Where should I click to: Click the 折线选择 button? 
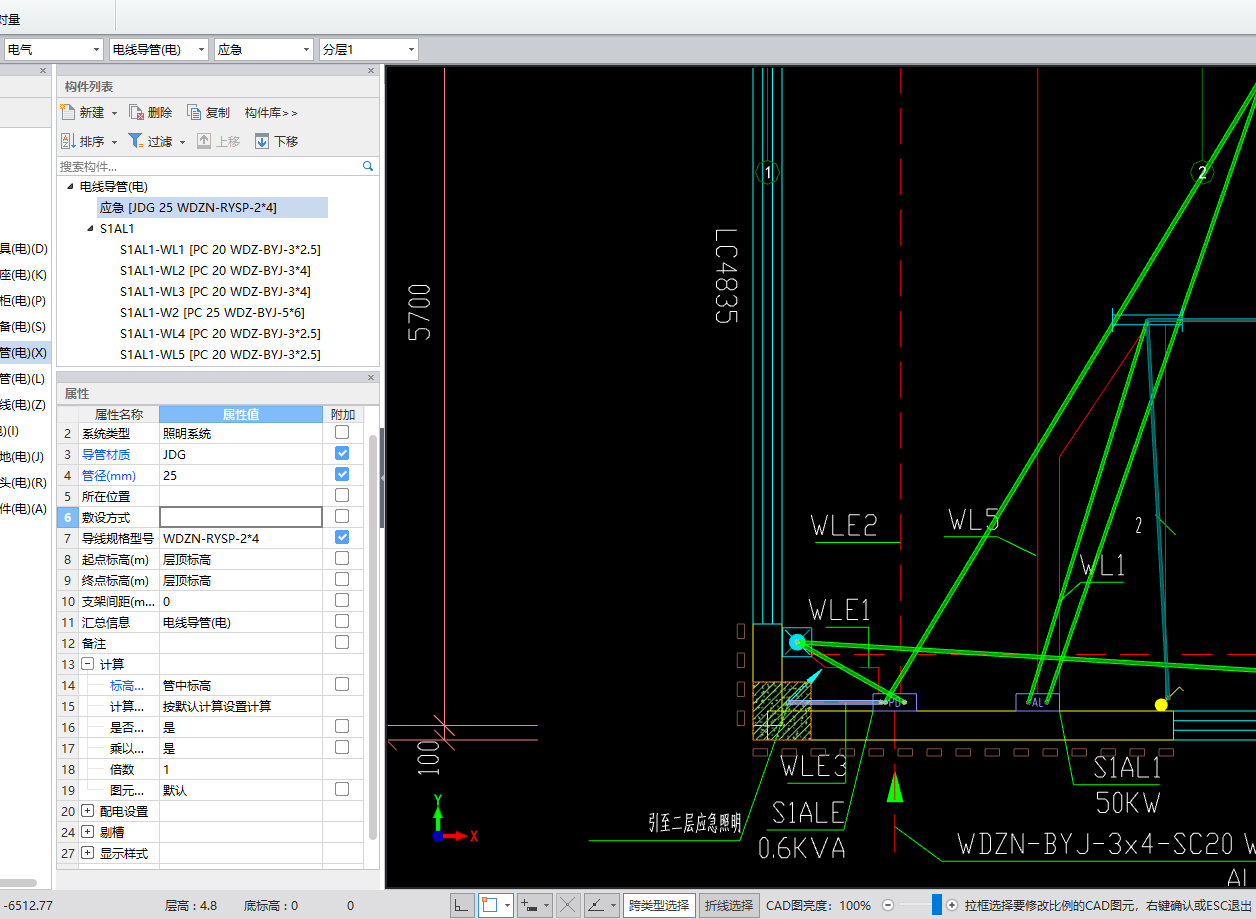point(729,905)
